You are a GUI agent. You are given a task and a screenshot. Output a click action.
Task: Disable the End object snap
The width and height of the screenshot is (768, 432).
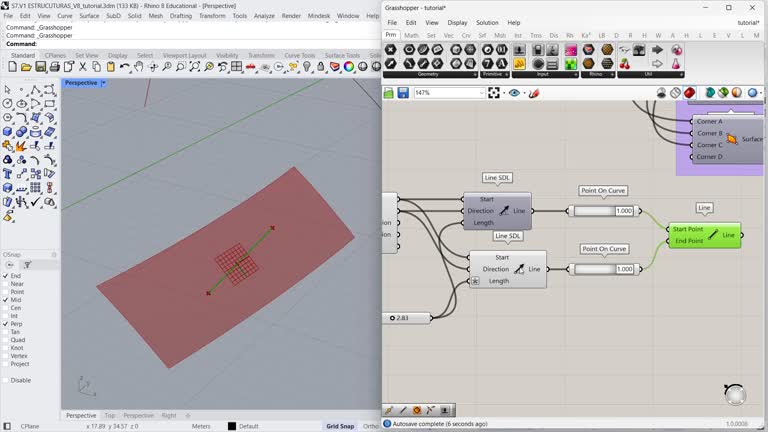pyautogui.click(x=5, y=276)
